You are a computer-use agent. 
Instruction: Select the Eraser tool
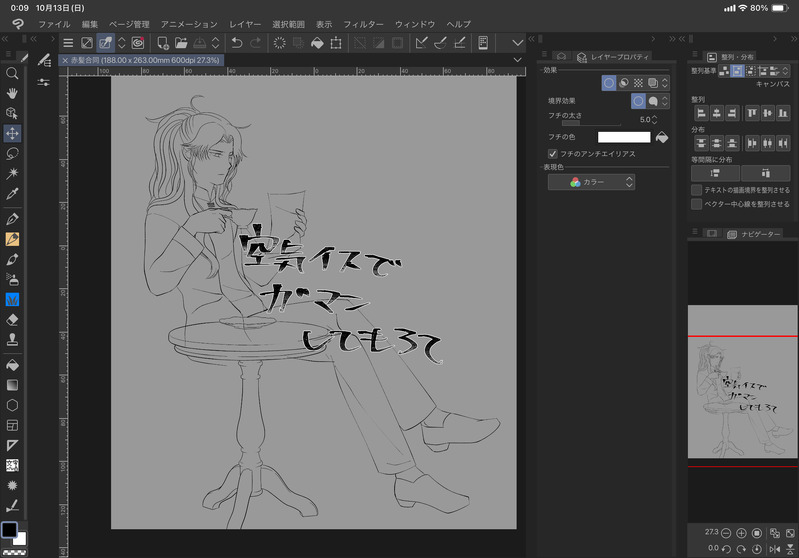12,320
